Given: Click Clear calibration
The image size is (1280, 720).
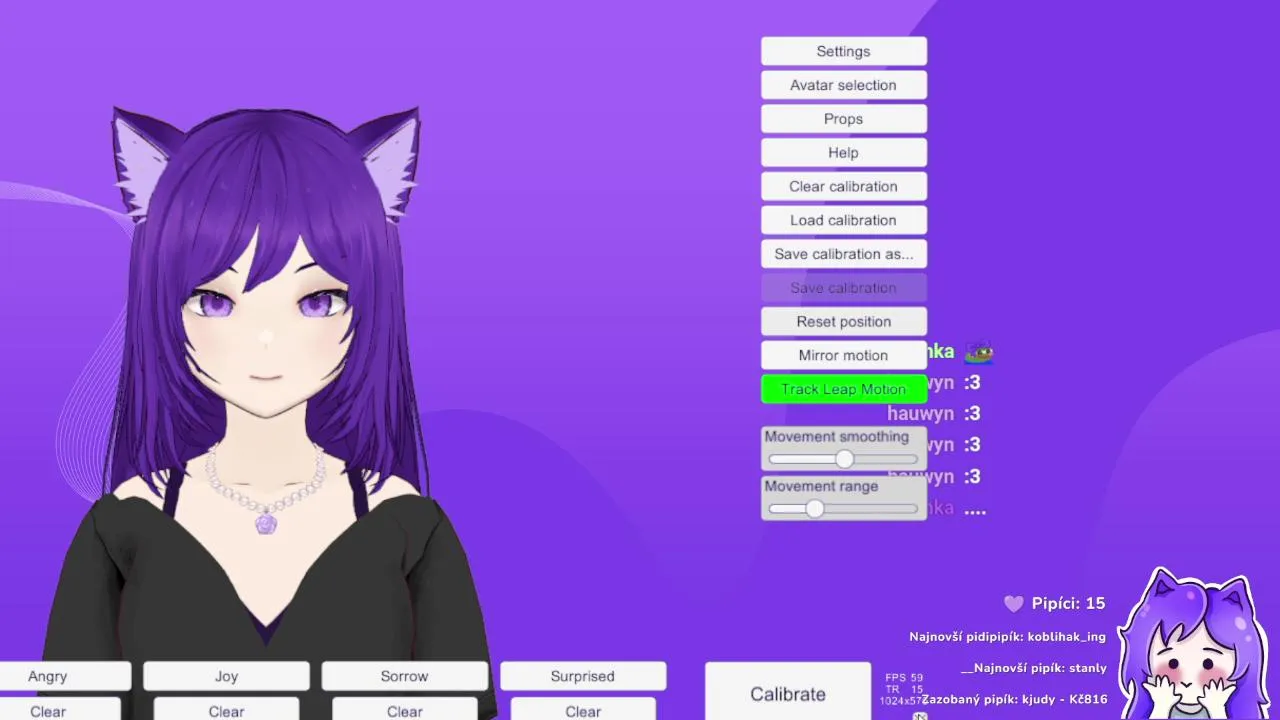Looking at the screenshot, I should tap(843, 187).
